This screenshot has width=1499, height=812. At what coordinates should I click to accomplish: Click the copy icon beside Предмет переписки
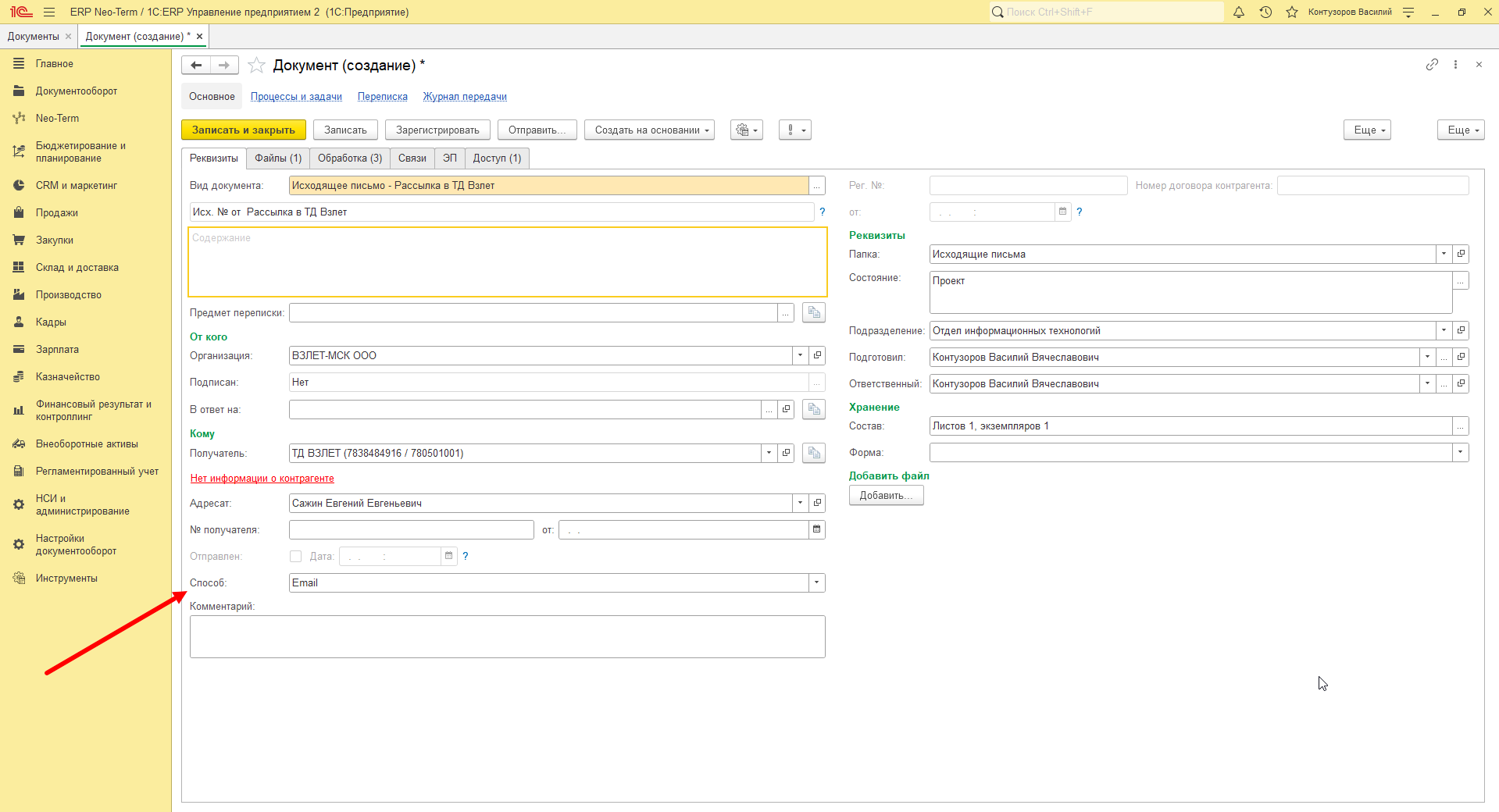(814, 312)
